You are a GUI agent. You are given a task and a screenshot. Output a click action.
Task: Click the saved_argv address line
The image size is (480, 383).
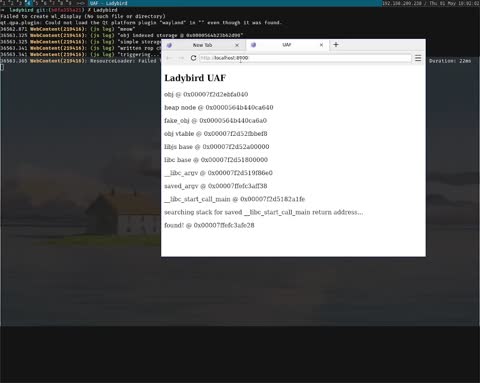(x=216, y=186)
